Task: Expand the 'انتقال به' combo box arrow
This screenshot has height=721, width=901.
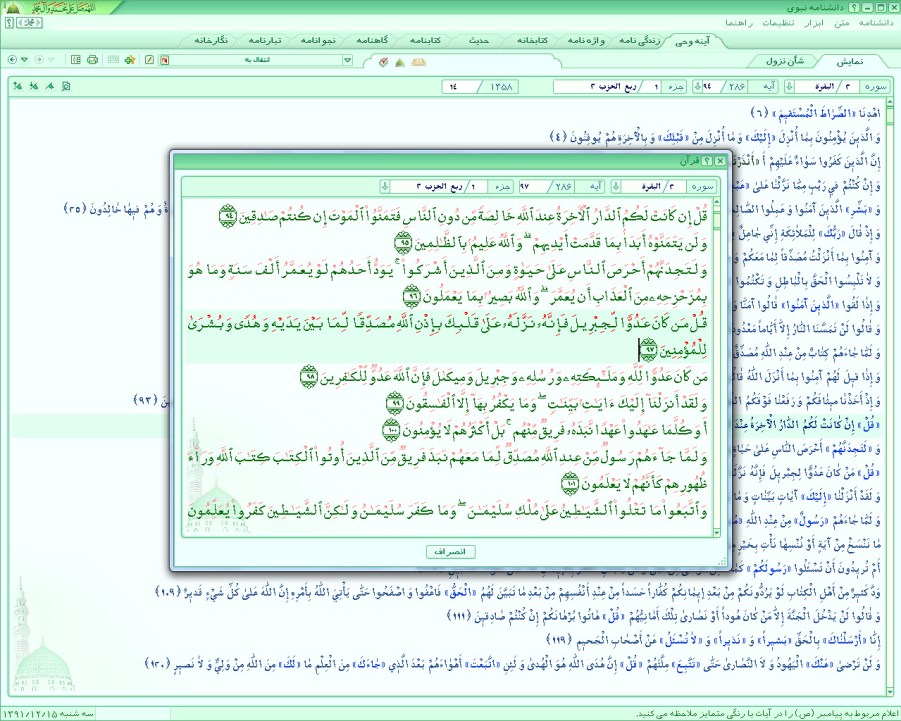Action: tap(347, 60)
